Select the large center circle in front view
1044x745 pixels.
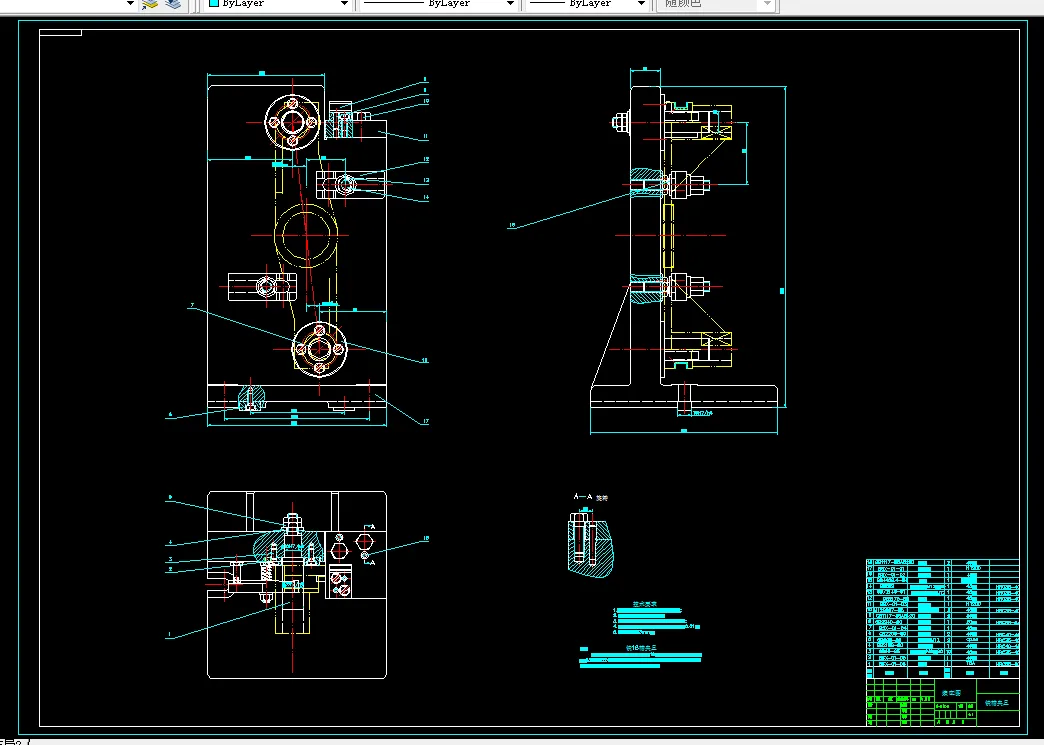(x=306, y=236)
